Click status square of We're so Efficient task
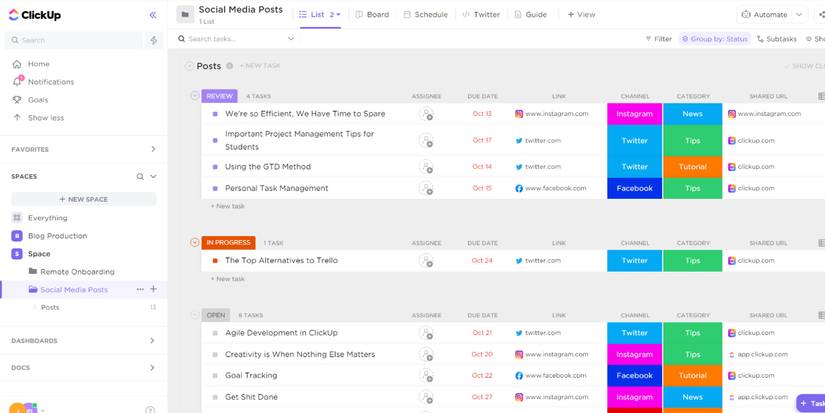This screenshot has height=413, width=825. click(x=215, y=114)
